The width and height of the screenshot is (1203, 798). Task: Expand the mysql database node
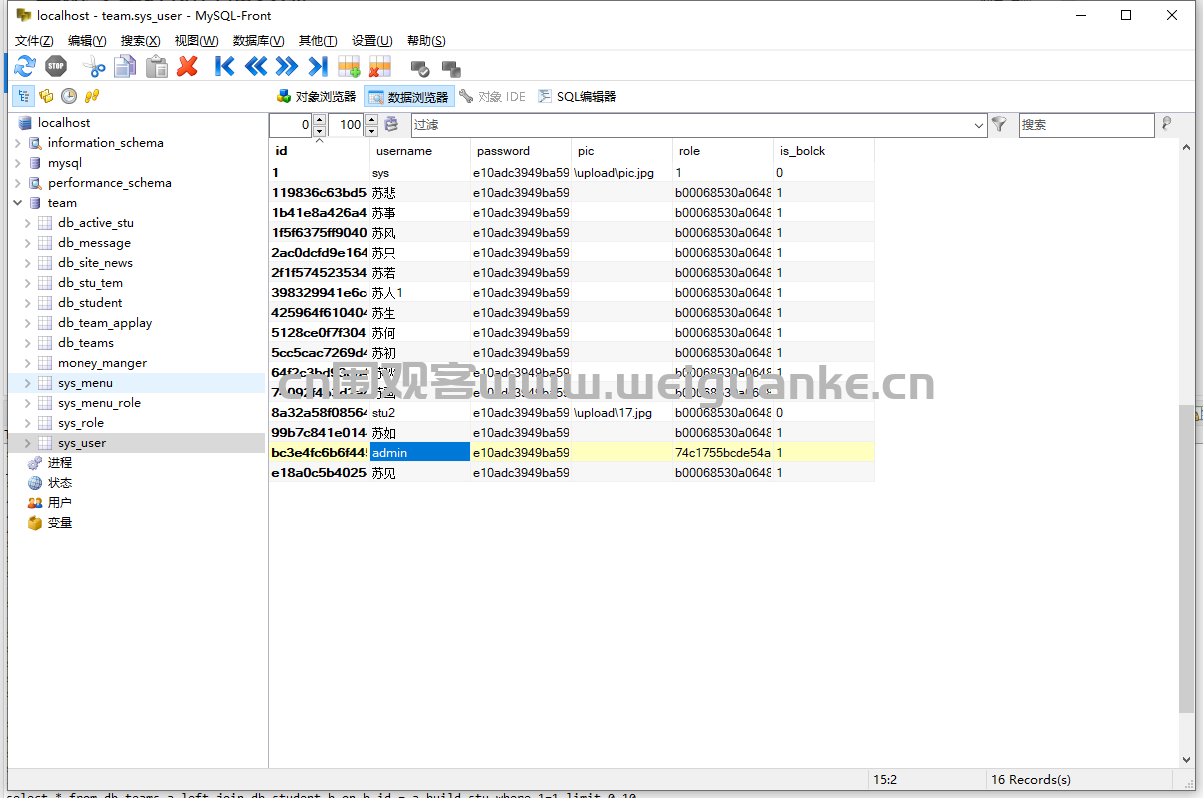pos(17,163)
